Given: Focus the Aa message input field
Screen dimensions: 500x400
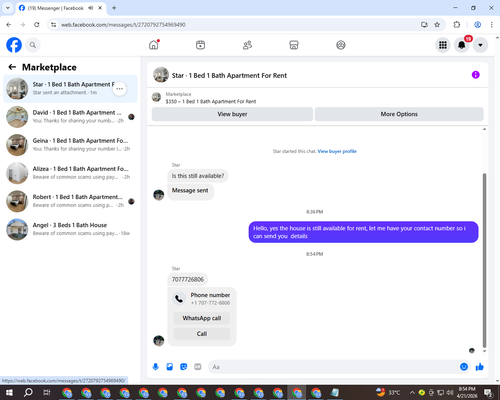Looking at the screenshot, I should click(x=333, y=367).
